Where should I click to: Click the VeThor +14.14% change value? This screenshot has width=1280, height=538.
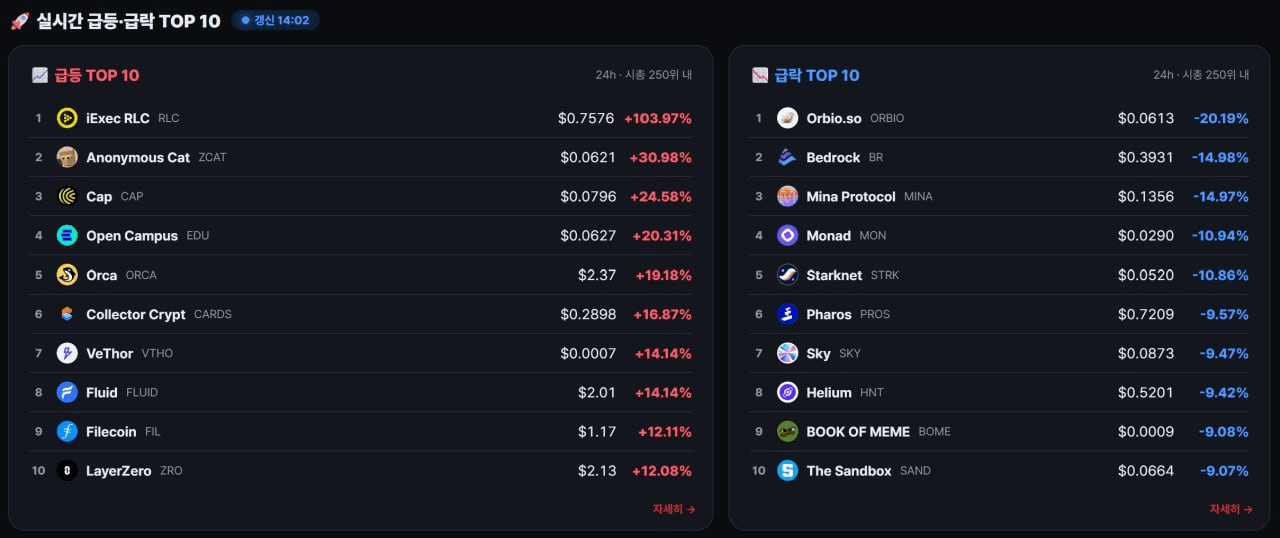point(663,354)
